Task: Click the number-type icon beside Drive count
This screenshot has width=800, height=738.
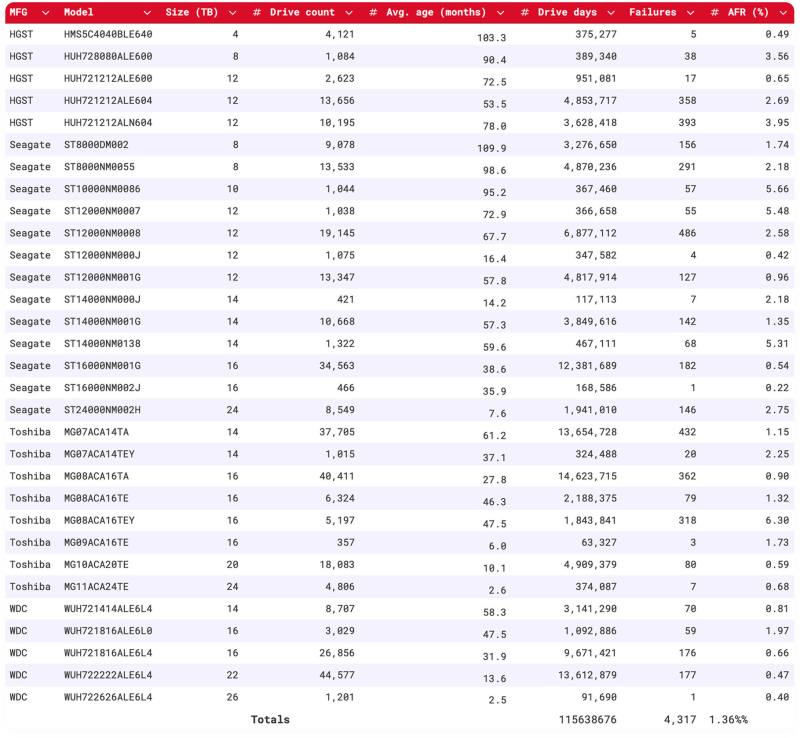Action: (x=257, y=13)
